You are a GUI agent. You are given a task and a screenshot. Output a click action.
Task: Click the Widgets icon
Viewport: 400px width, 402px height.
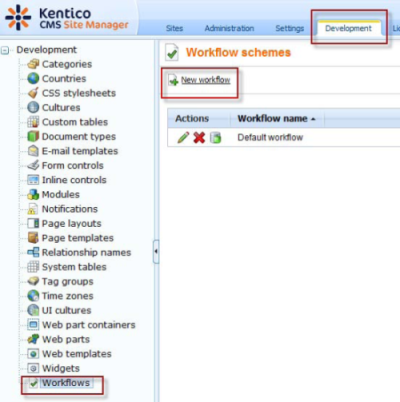click(33, 368)
